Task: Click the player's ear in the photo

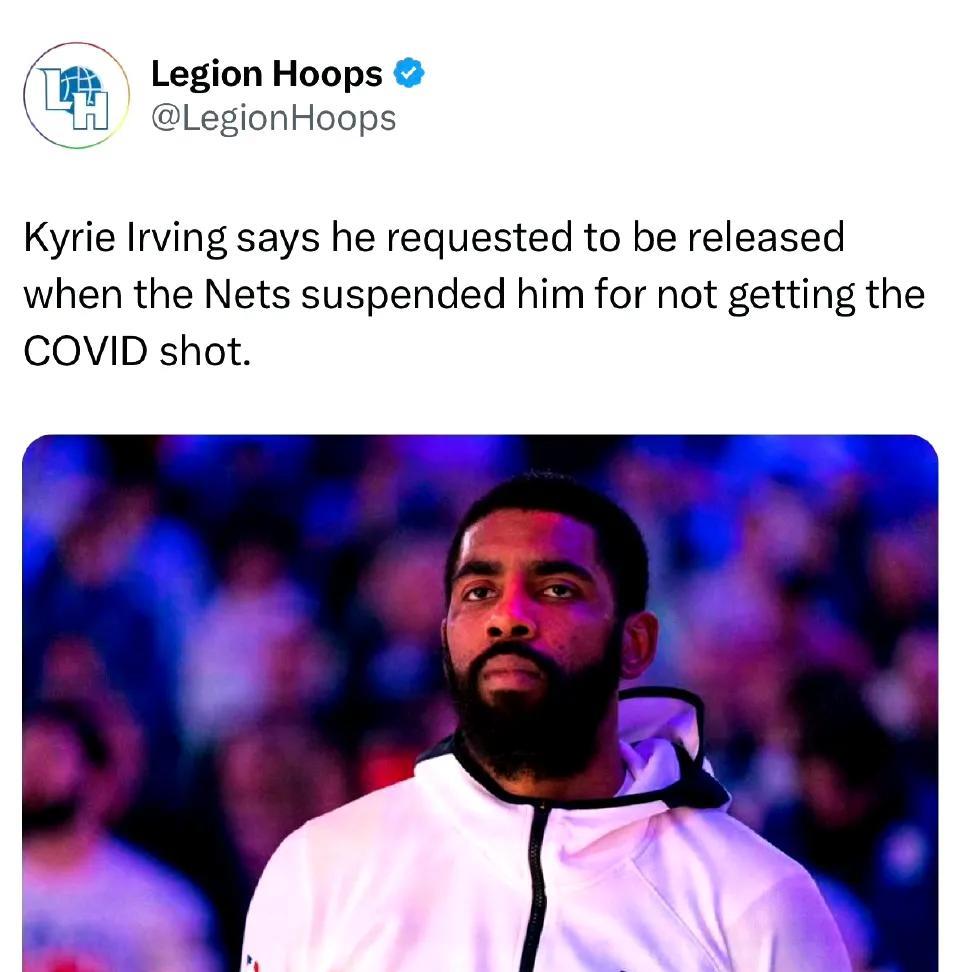Action: [x=638, y=645]
